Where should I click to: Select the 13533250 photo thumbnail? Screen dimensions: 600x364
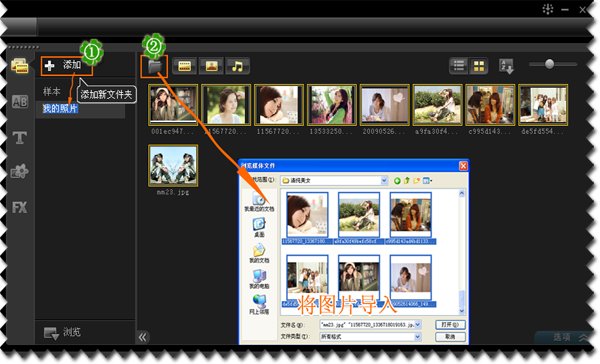(x=332, y=105)
